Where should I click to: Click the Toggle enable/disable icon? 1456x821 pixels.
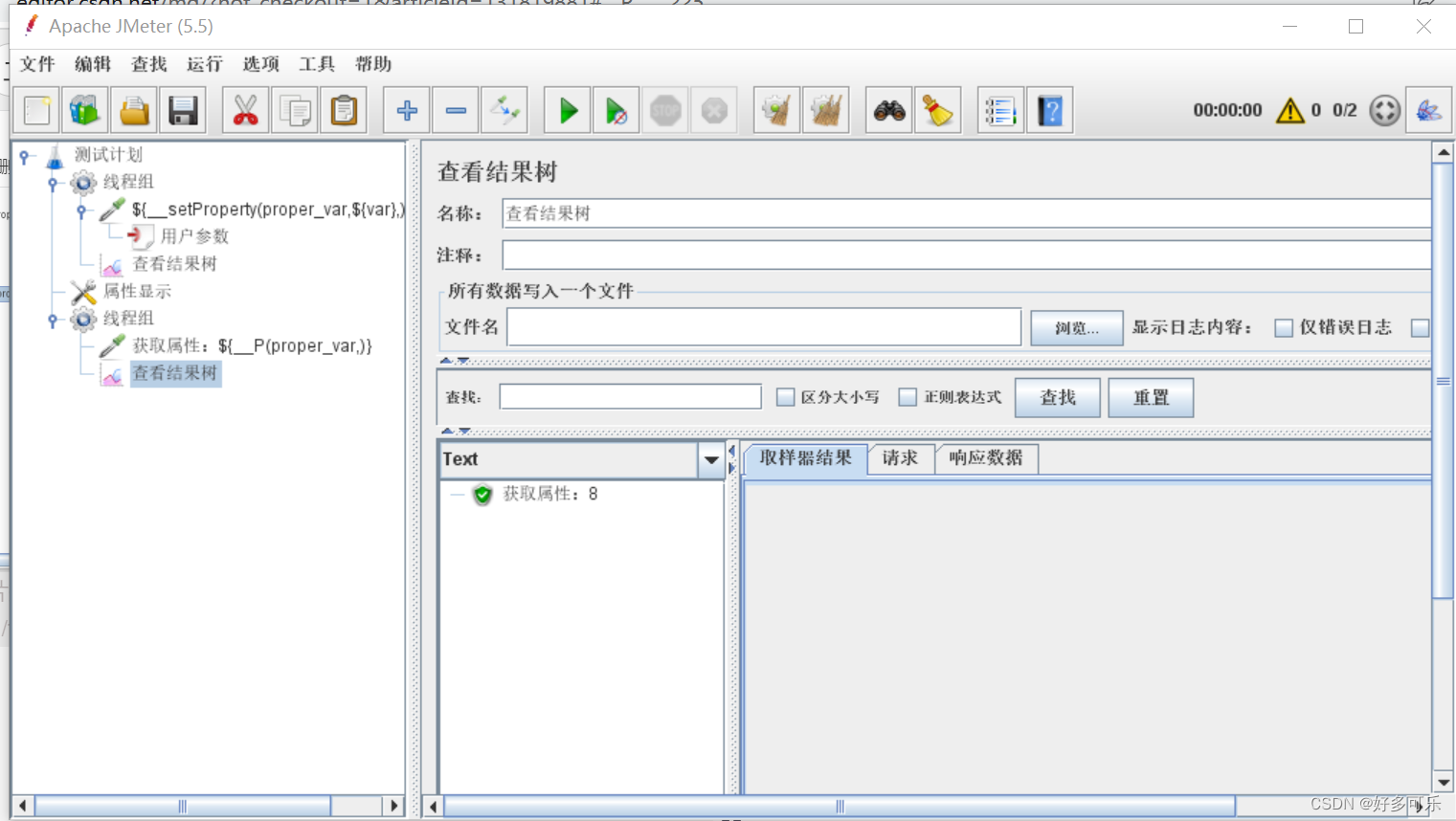tap(504, 111)
